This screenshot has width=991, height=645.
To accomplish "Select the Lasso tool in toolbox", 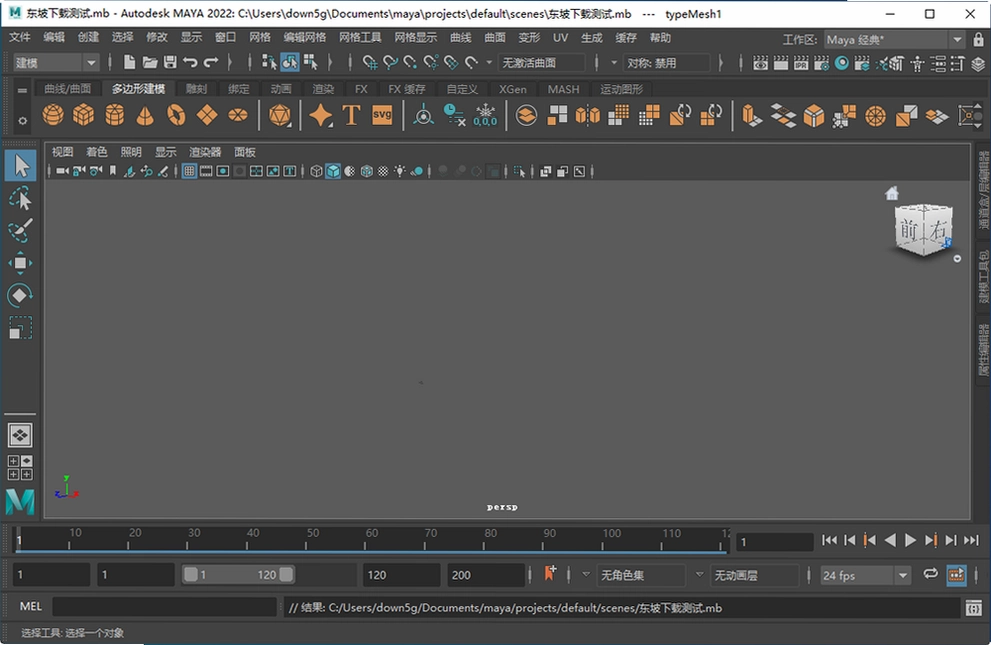I will pyautogui.click(x=20, y=198).
